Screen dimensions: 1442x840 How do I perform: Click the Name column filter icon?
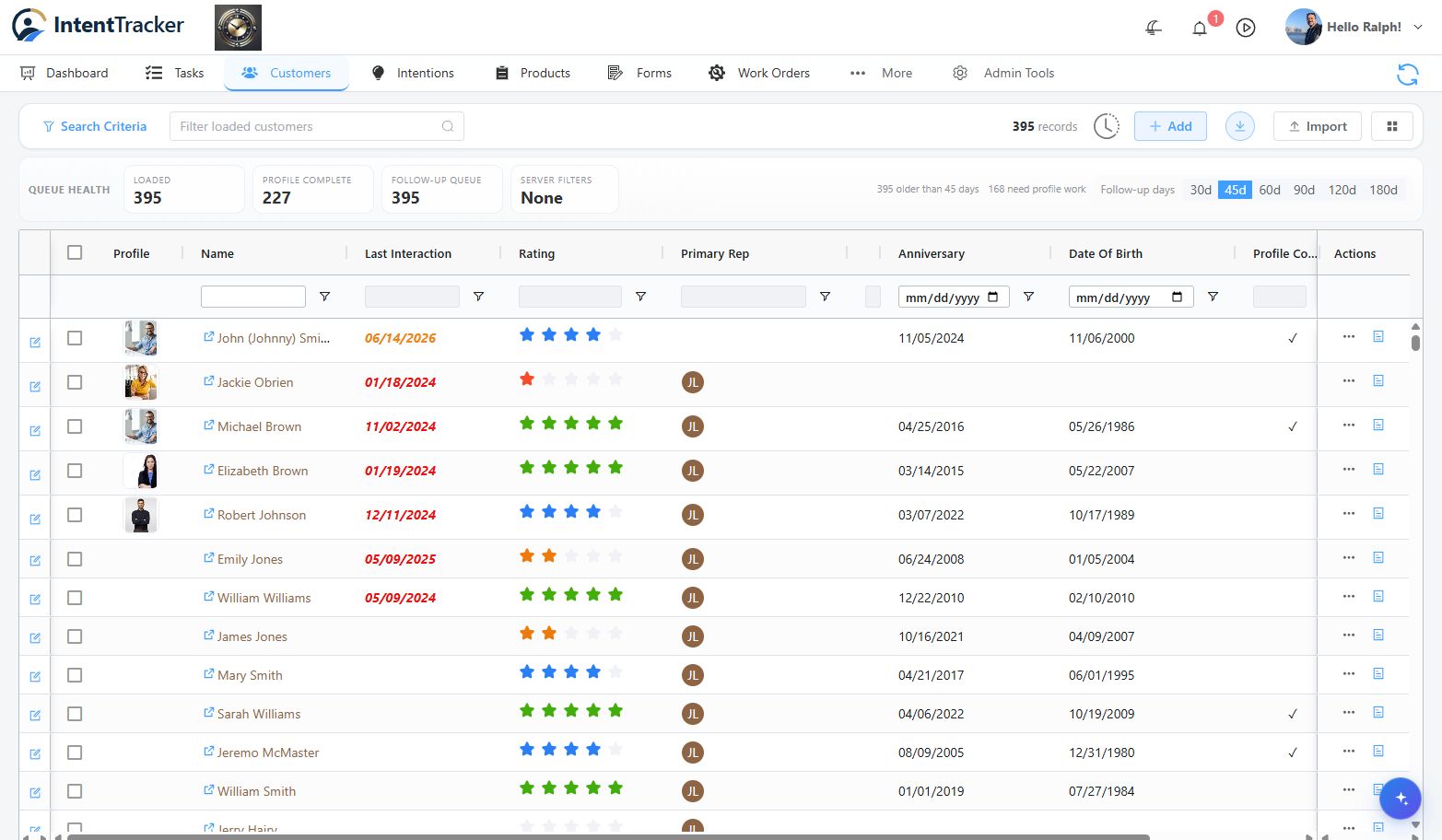pos(324,297)
